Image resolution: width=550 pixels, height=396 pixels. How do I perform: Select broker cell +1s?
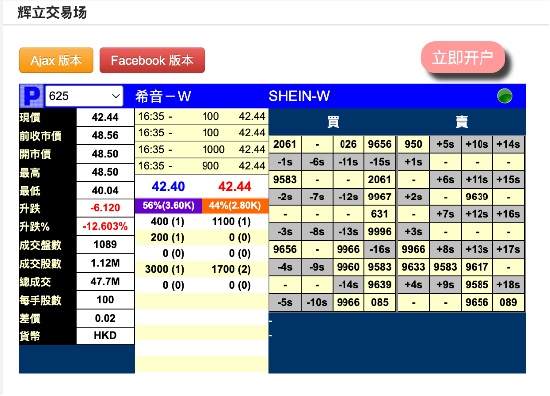click(413, 162)
